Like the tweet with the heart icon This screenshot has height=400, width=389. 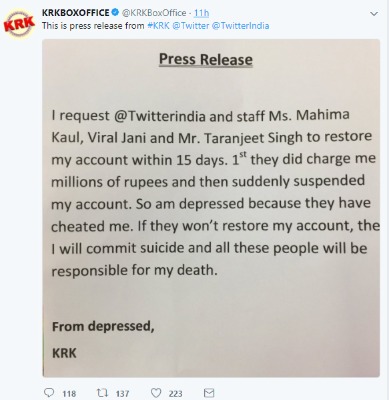(156, 393)
